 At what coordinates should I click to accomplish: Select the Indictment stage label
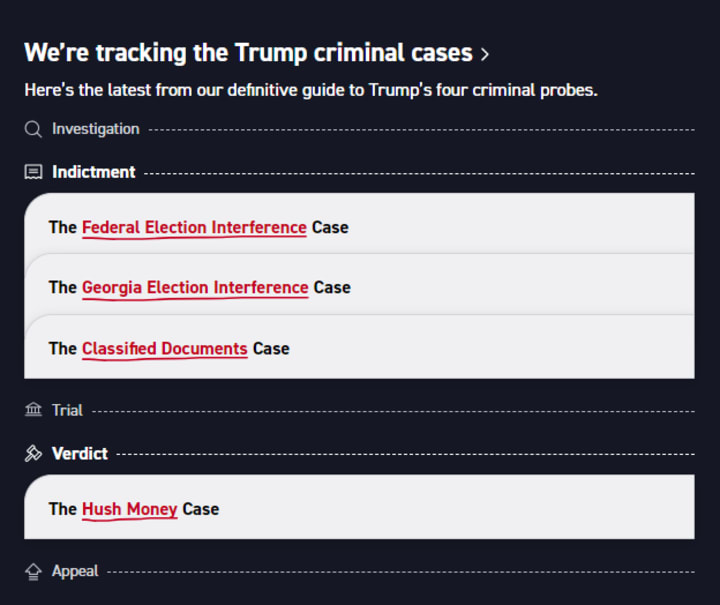93,172
